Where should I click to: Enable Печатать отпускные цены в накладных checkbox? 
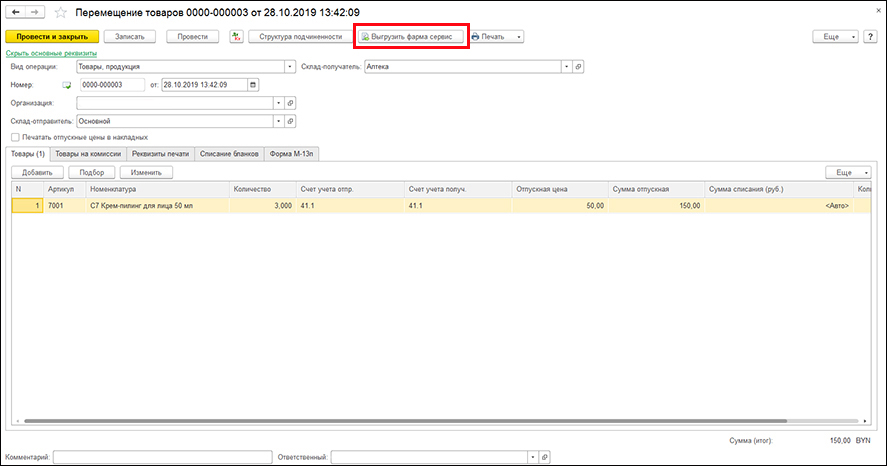[x=14, y=137]
